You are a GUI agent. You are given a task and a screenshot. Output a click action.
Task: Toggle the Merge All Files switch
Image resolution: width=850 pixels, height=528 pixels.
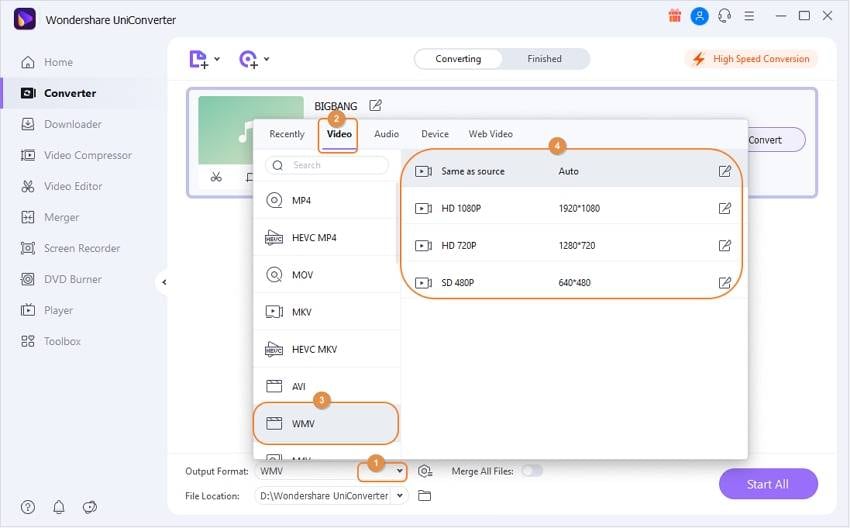(532, 471)
